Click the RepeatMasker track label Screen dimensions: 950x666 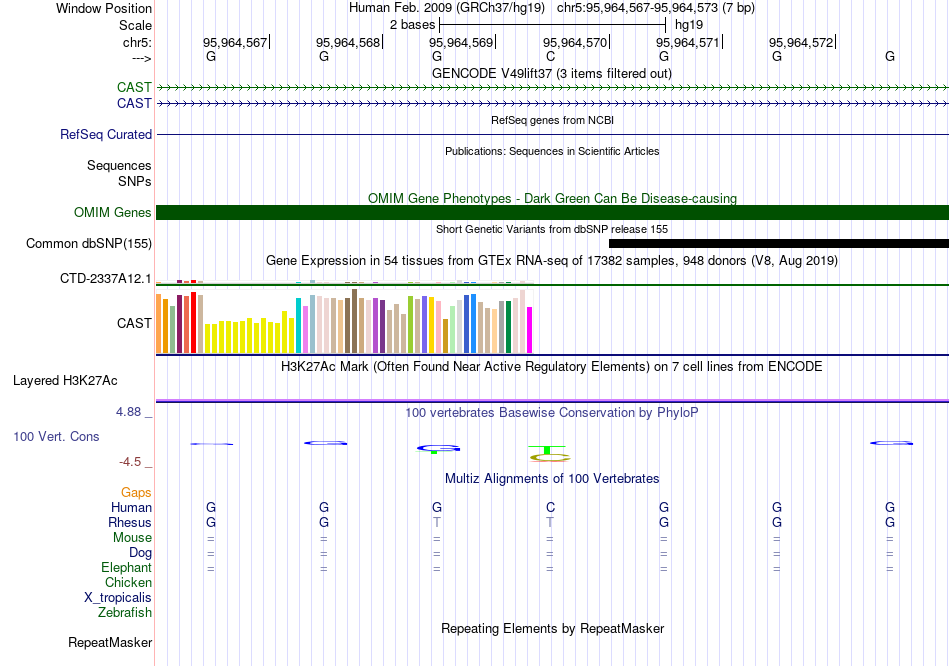110,642
